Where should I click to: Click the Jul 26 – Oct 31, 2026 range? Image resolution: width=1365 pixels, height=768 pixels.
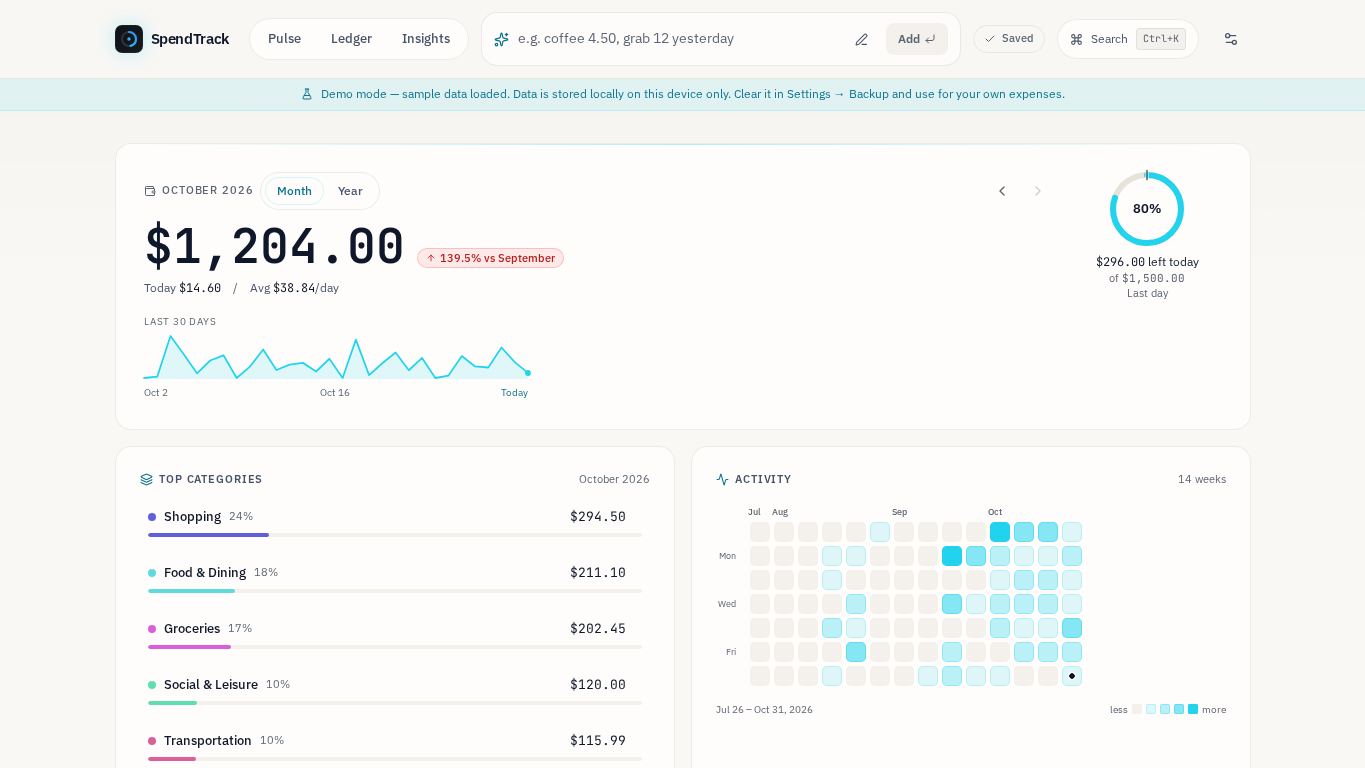click(x=764, y=710)
